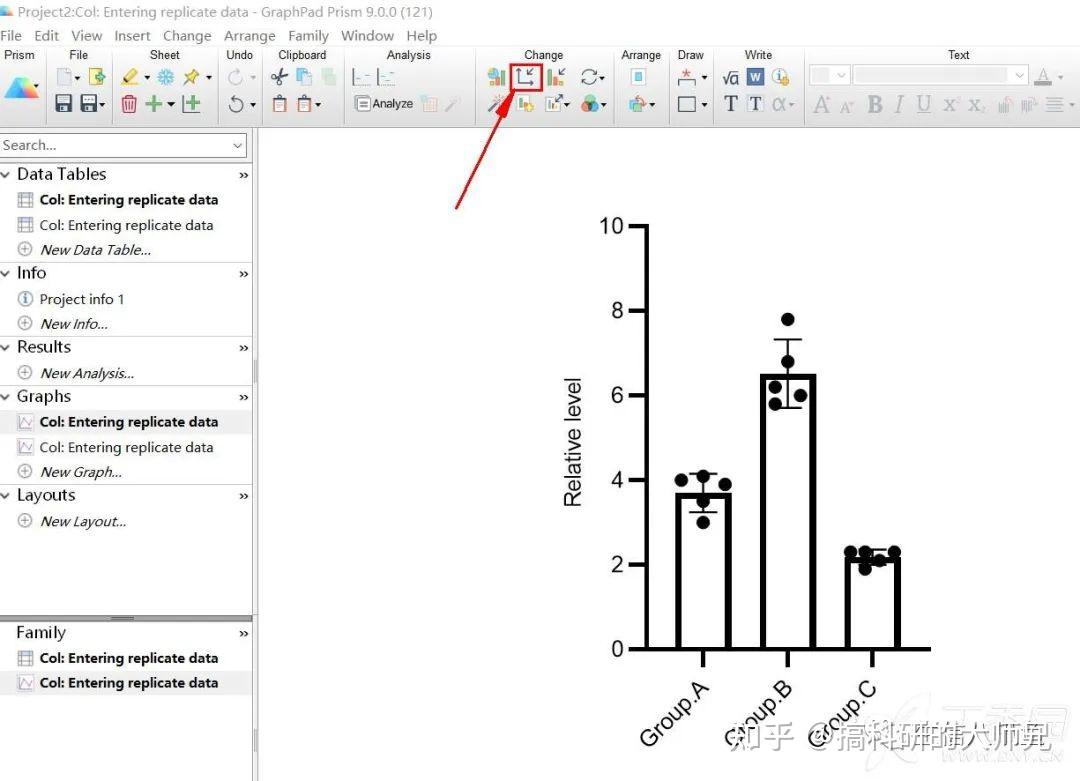Click the pushpin sheet icon
The width and height of the screenshot is (1080, 781).
[x=191, y=77]
